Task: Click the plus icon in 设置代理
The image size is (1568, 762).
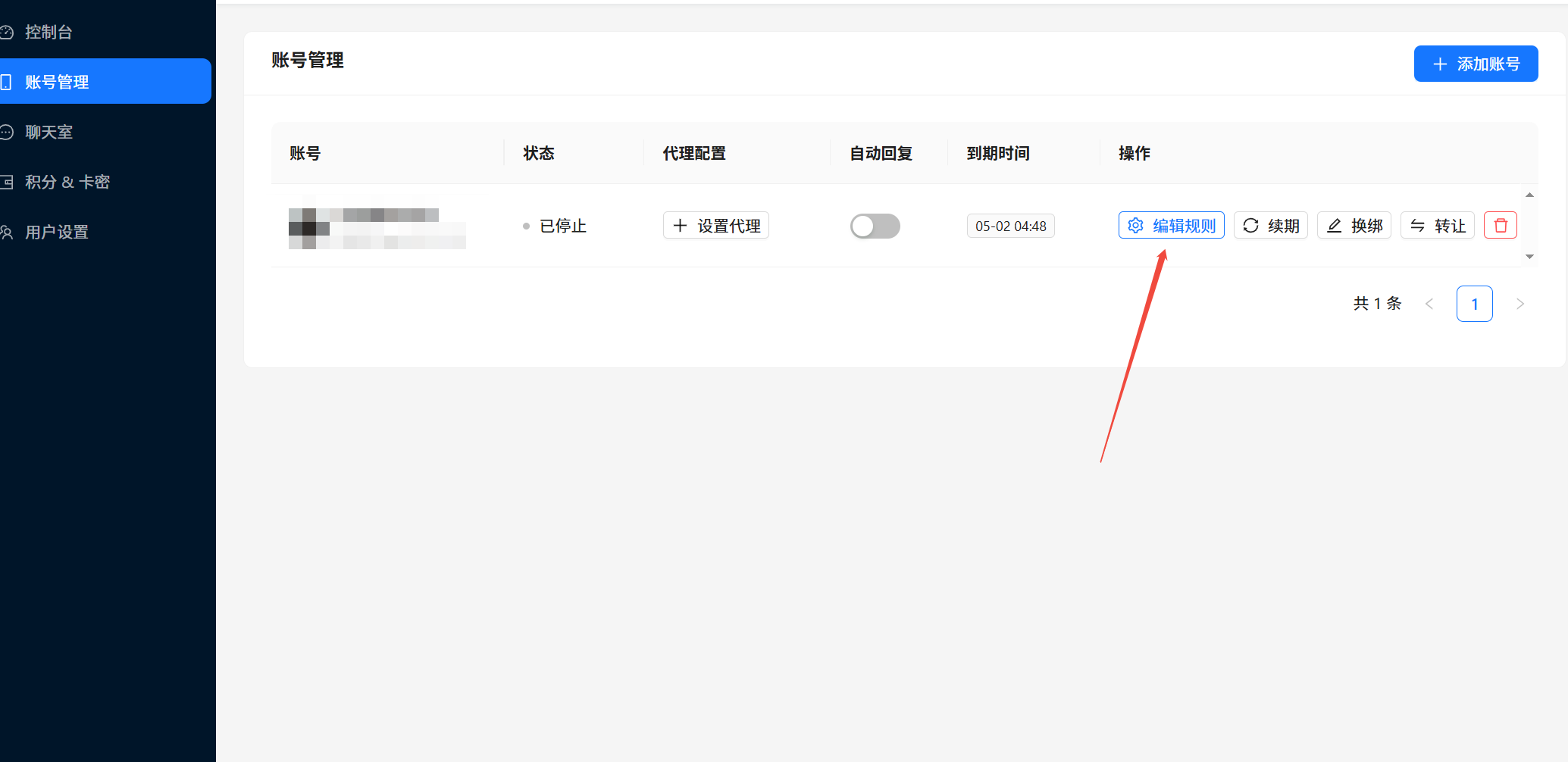Action: pos(680,226)
